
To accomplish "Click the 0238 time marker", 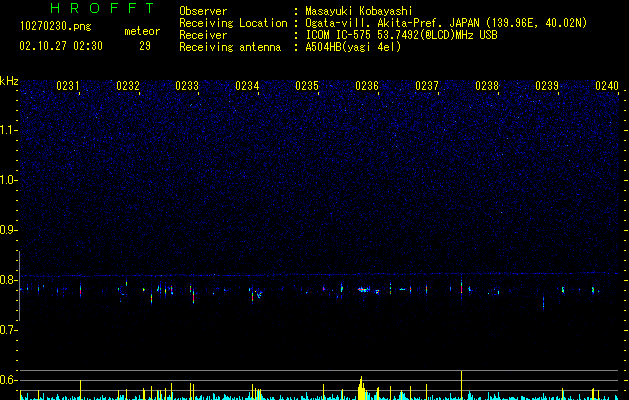I will (487, 86).
